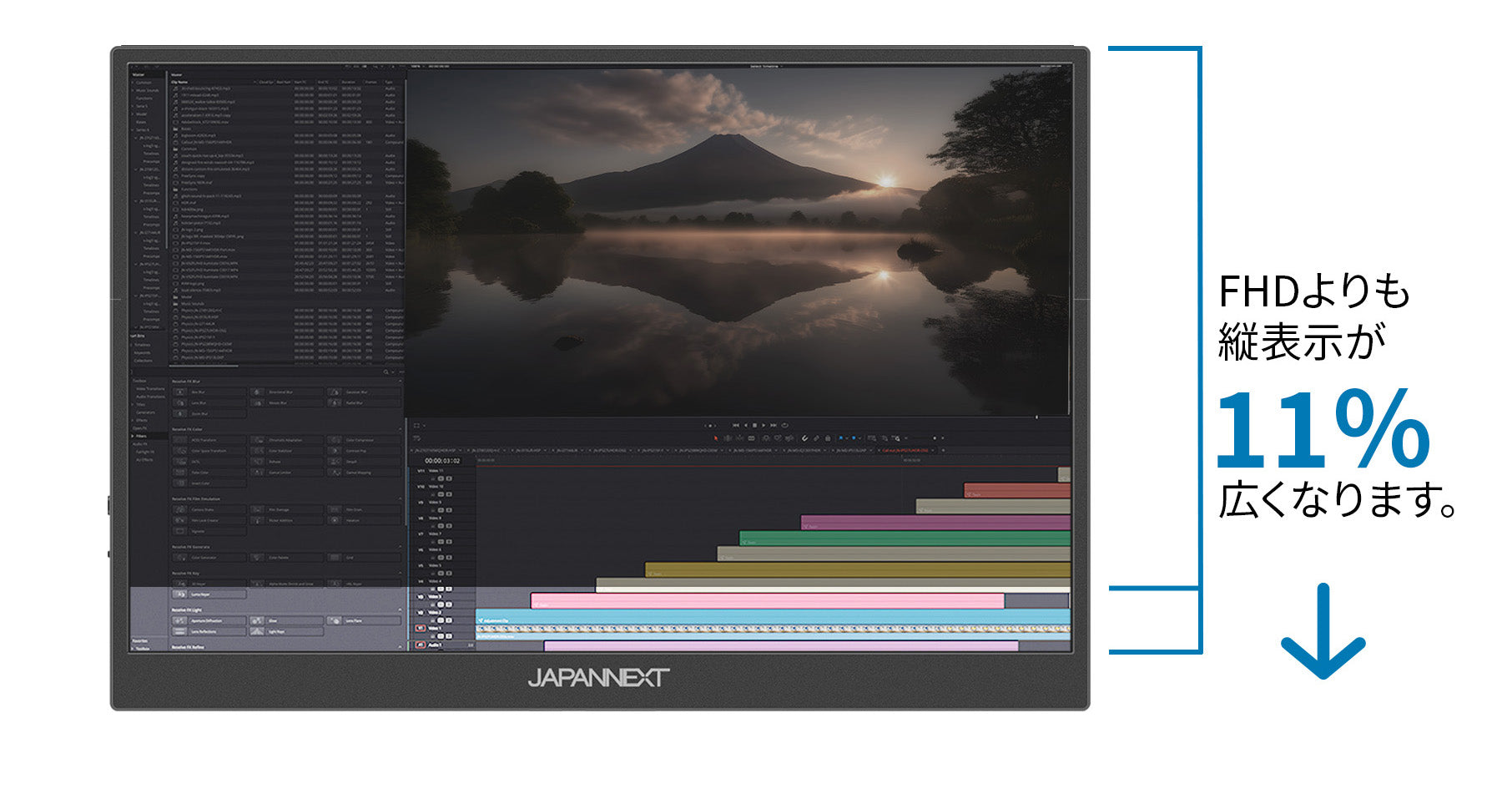This screenshot has width=1512, height=789.
Task: Select the Luma Keyer effect
Action: 201,594
